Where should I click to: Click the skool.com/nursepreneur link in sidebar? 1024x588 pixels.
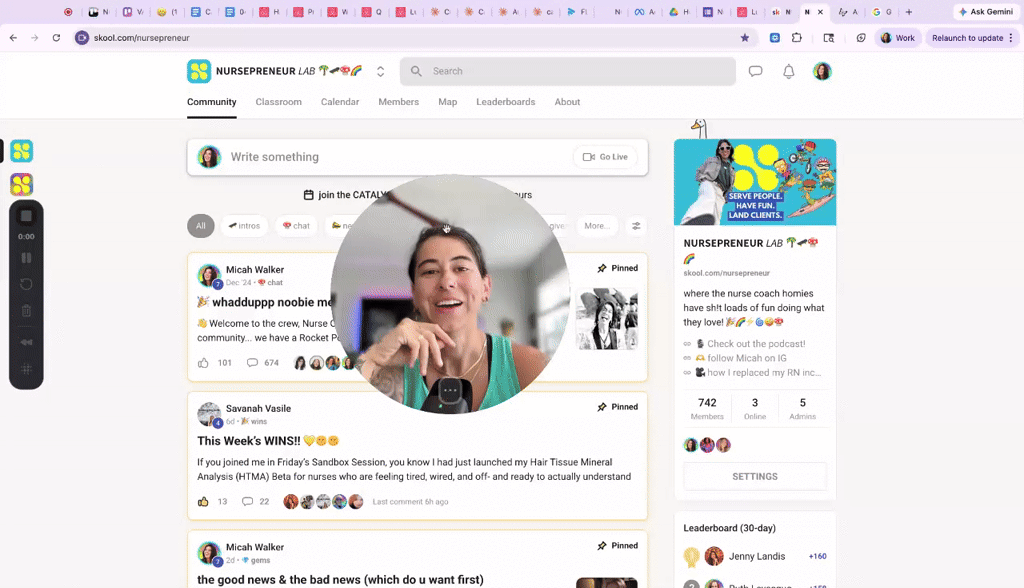pos(726,273)
